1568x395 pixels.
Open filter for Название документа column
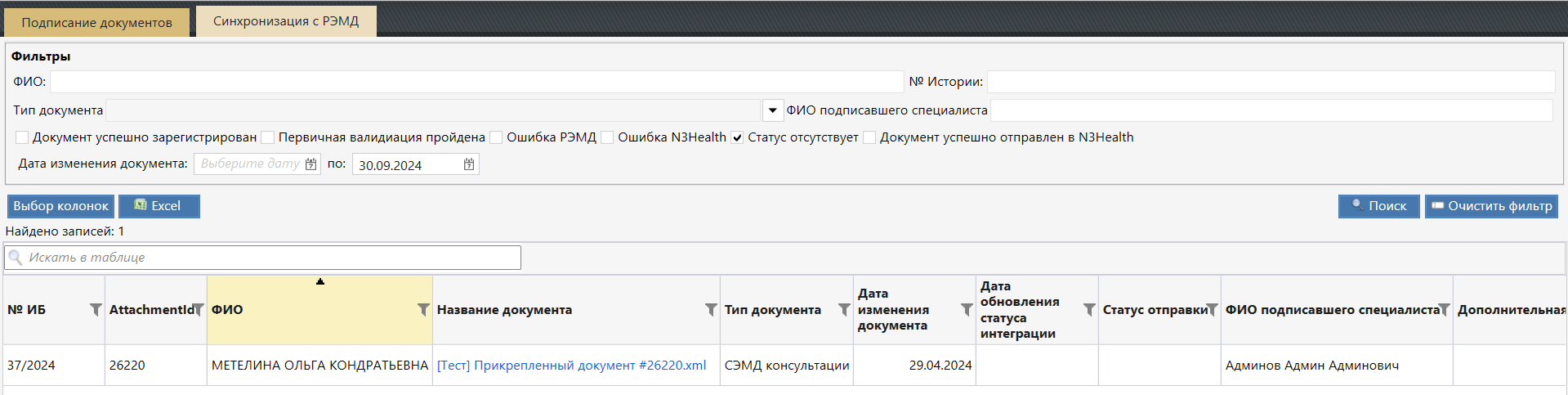[711, 310]
